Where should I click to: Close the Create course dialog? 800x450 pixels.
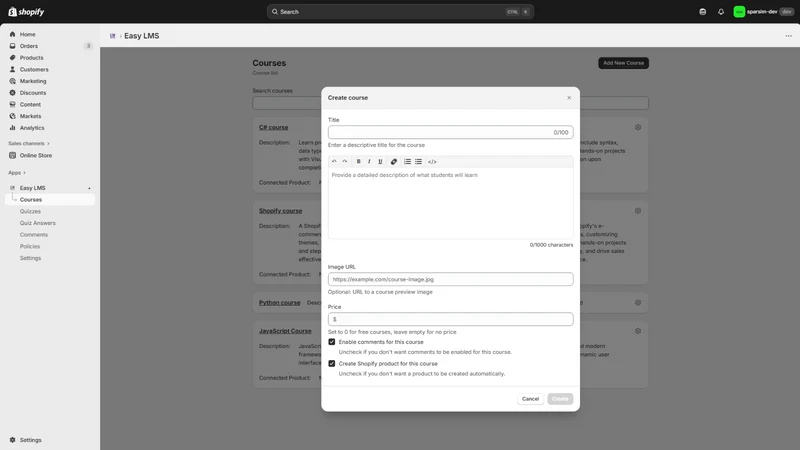click(x=569, y=97)
